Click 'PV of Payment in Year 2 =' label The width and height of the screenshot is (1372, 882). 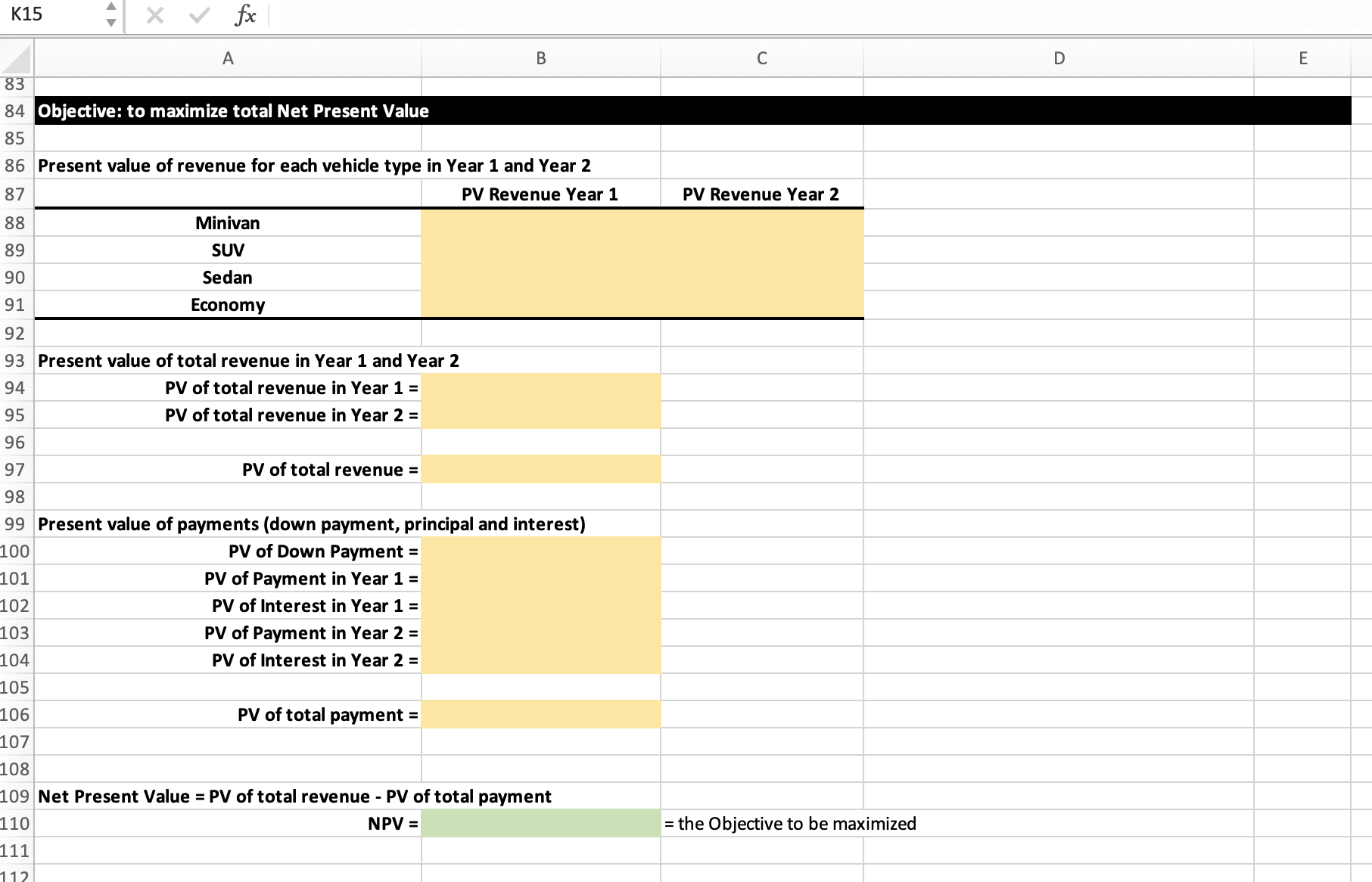pyautogui.click(x=311, y=633)
